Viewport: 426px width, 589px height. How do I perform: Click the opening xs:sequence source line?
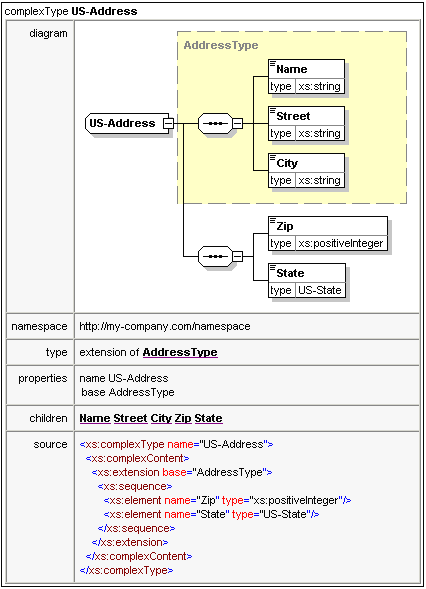pos(135,486)
